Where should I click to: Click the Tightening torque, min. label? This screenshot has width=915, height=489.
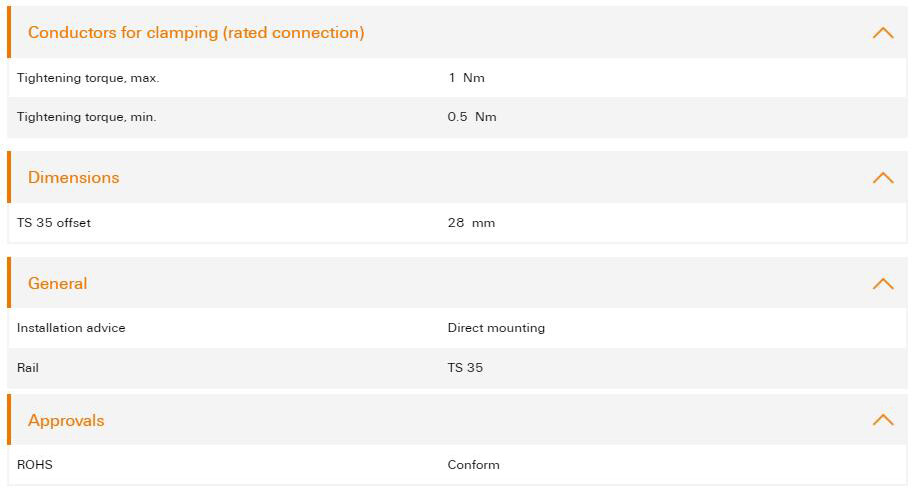click(x=87, y=117)
